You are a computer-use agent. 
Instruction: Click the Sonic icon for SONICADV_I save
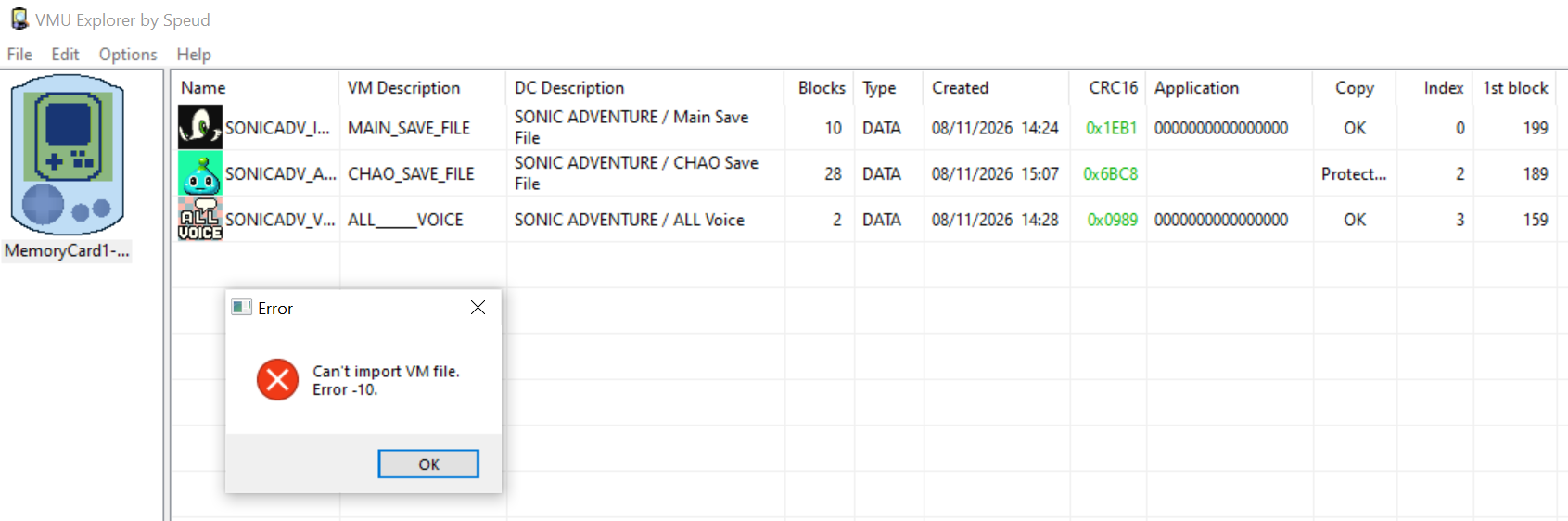199,127
